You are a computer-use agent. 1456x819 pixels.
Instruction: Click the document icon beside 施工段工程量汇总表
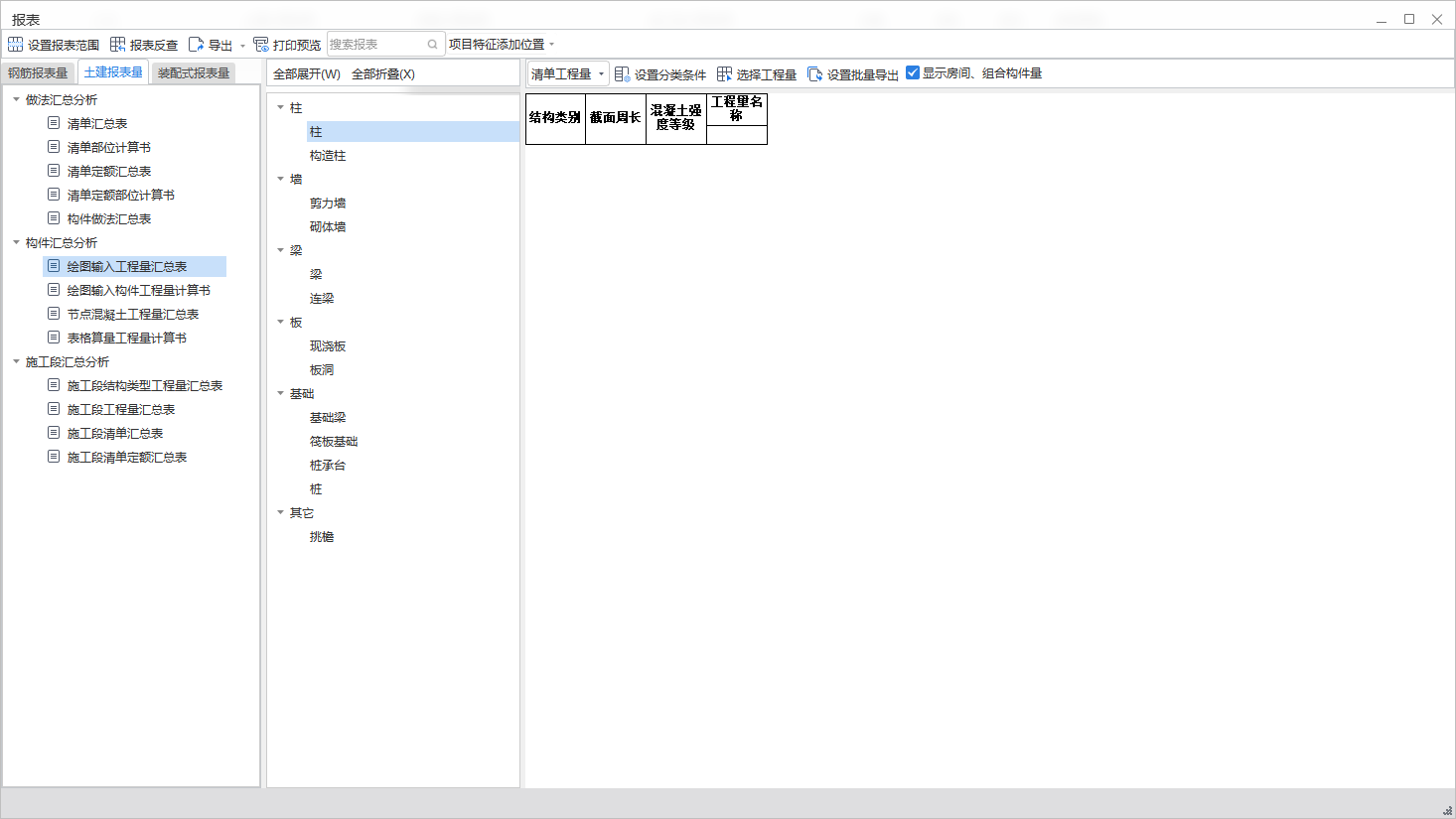tap(54, 409)
